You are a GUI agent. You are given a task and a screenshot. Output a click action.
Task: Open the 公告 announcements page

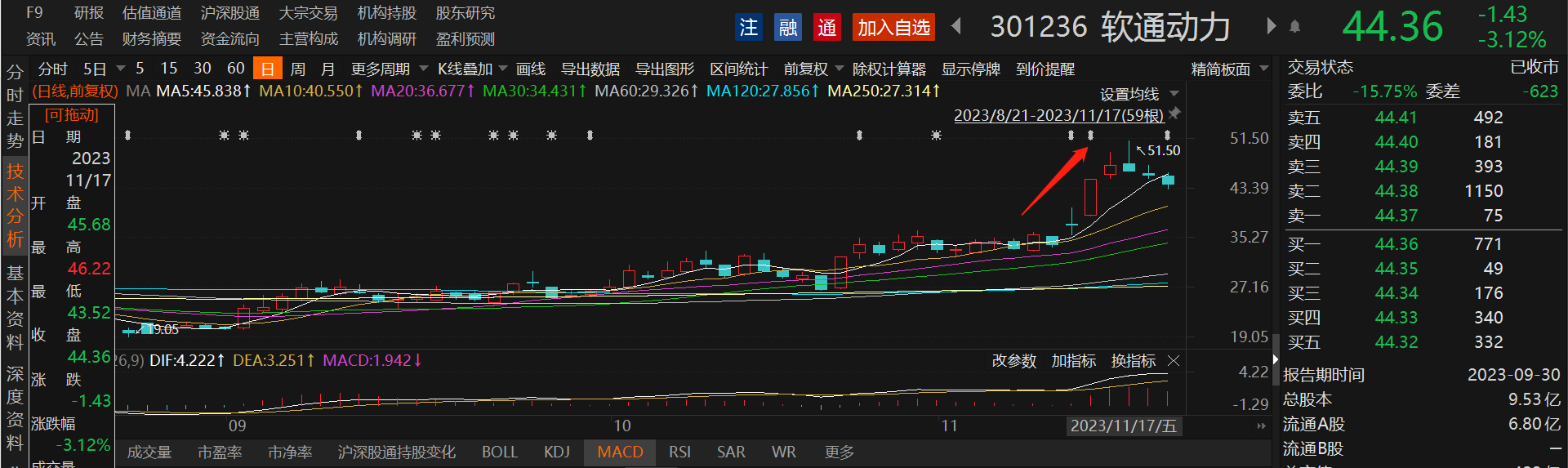pyautogui.click(x=89, y=39)
